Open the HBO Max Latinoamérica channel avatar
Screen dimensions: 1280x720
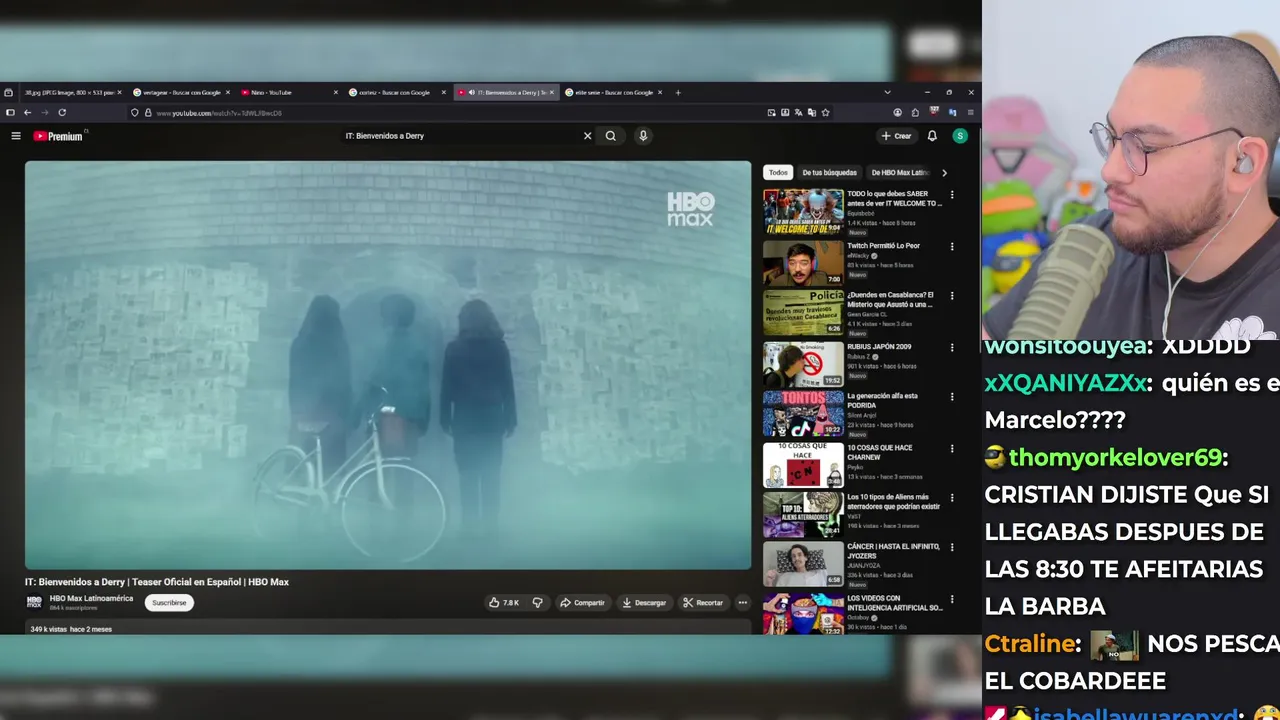(x=34, y=601)
